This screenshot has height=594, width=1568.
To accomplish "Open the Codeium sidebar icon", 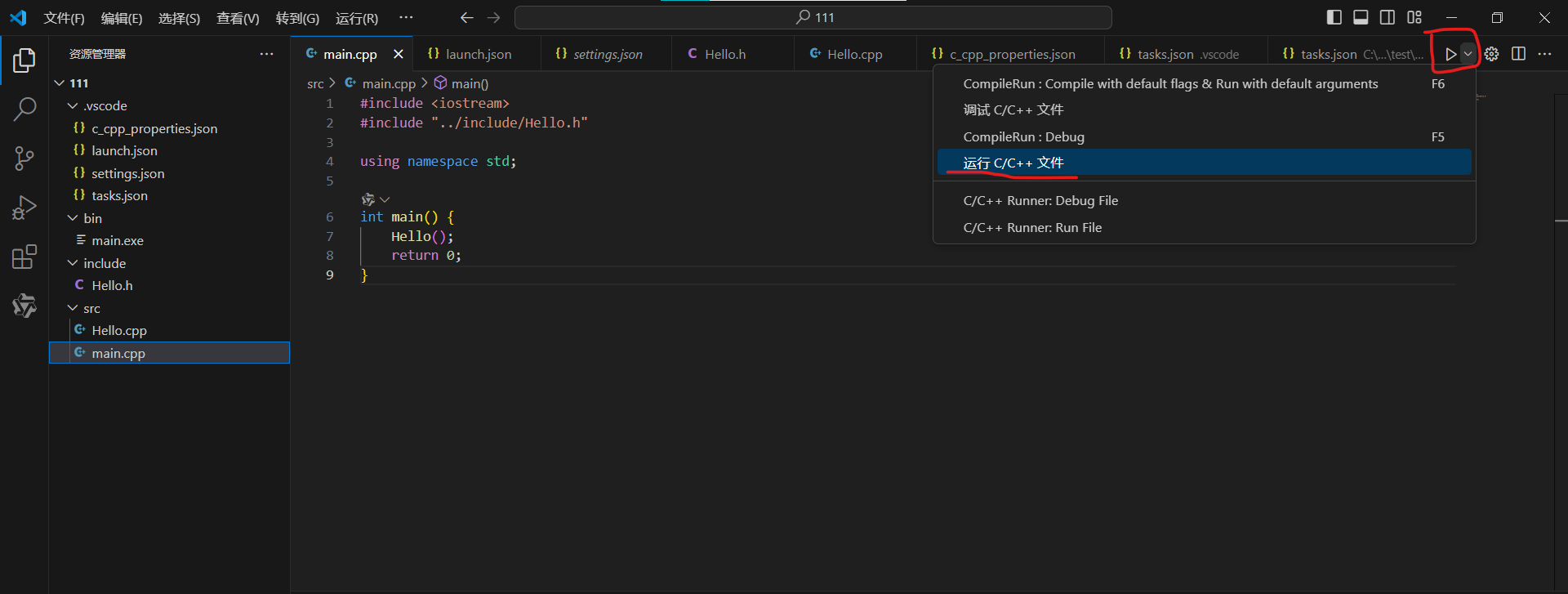I will coord(24,306).
